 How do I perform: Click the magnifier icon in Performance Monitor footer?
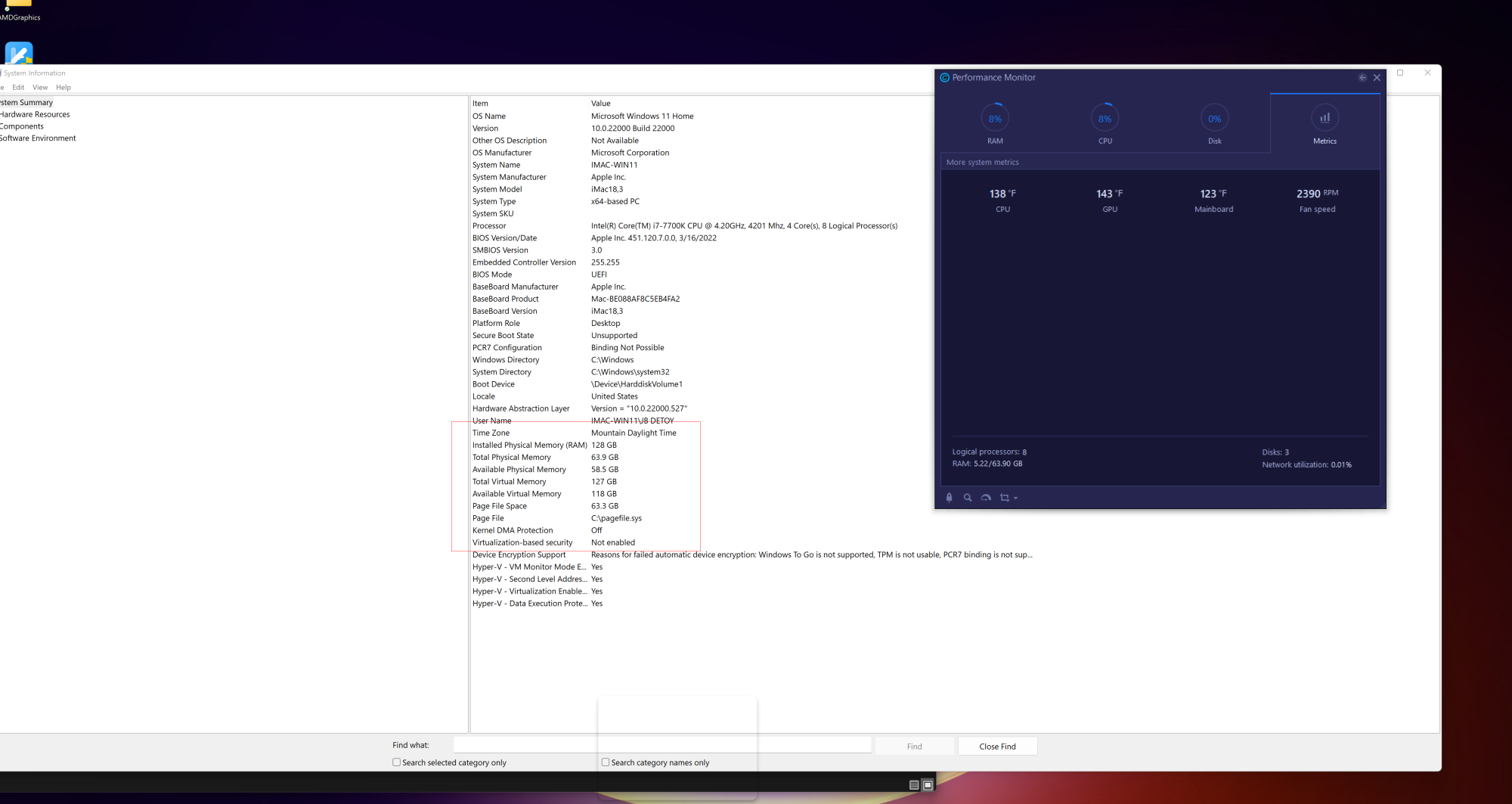[968, 498]
